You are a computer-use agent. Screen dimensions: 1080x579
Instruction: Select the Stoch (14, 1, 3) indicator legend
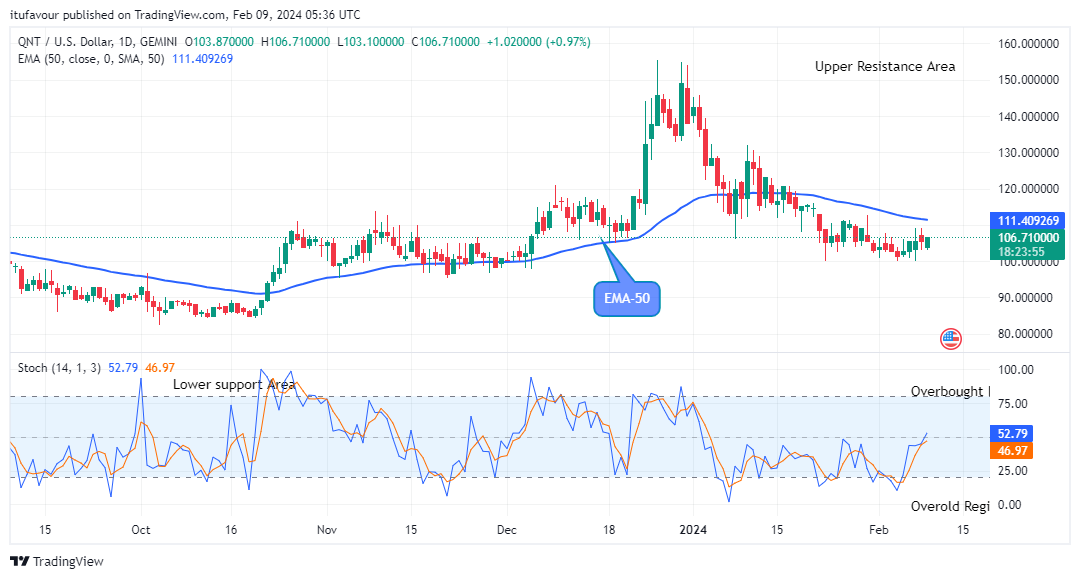[59, 368]
